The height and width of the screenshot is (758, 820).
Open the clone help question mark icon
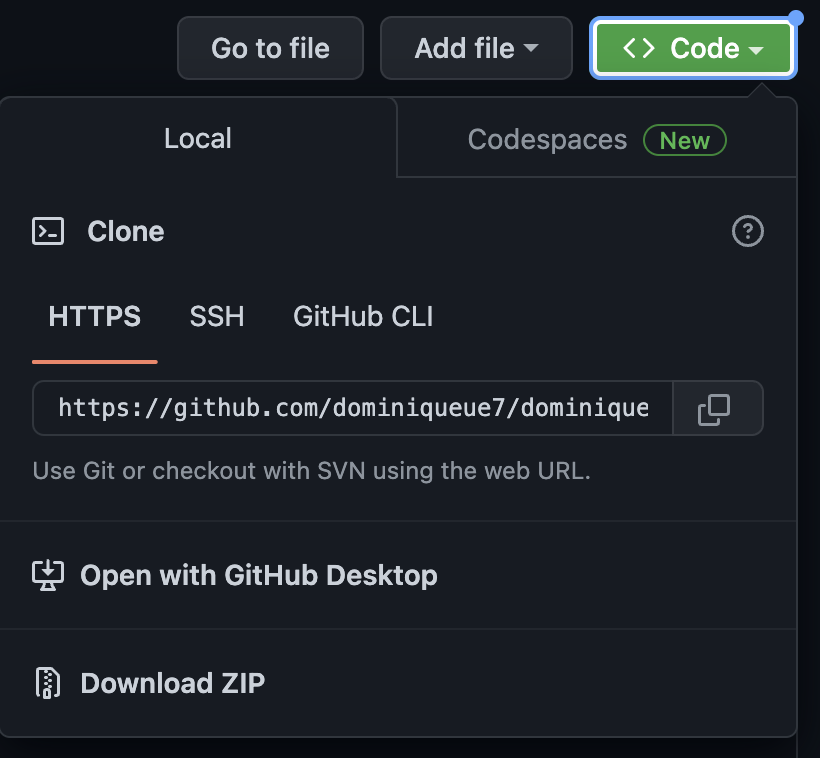[747, 231]
